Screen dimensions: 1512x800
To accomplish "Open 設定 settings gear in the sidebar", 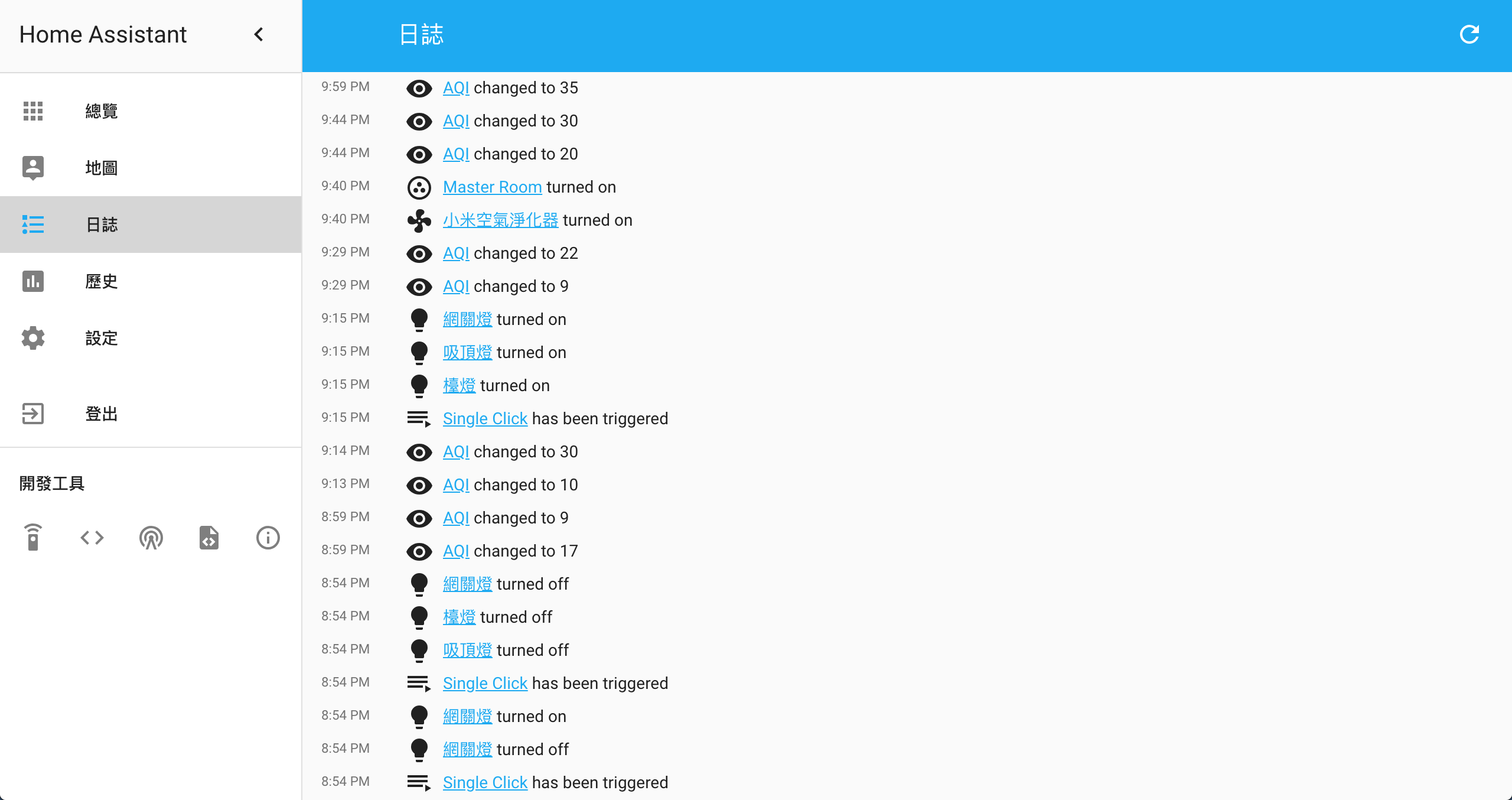I will pos(151,338).
